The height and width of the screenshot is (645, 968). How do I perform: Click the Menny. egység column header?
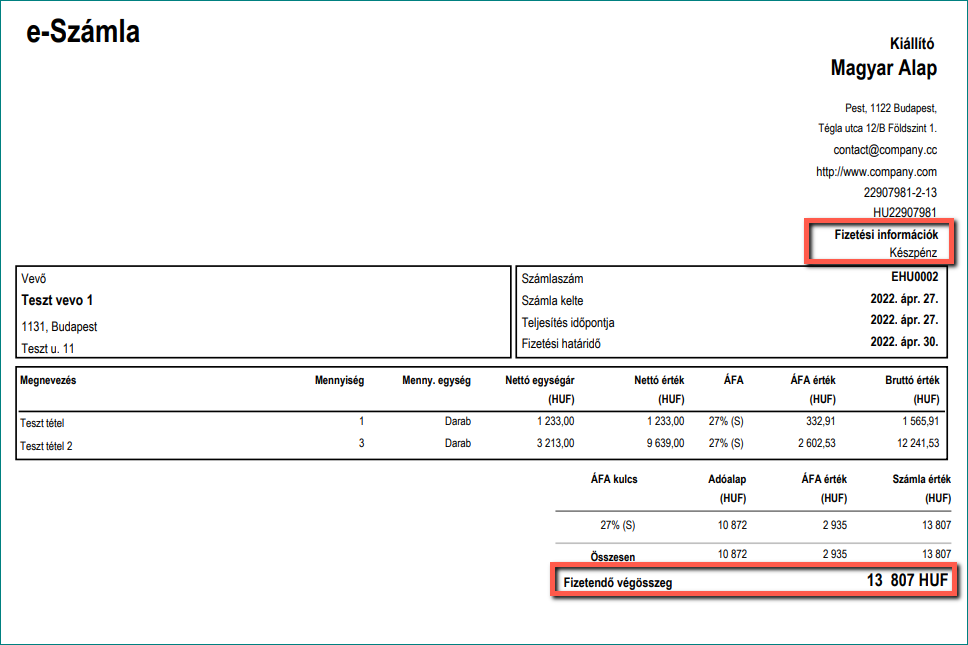pos(436,380)
